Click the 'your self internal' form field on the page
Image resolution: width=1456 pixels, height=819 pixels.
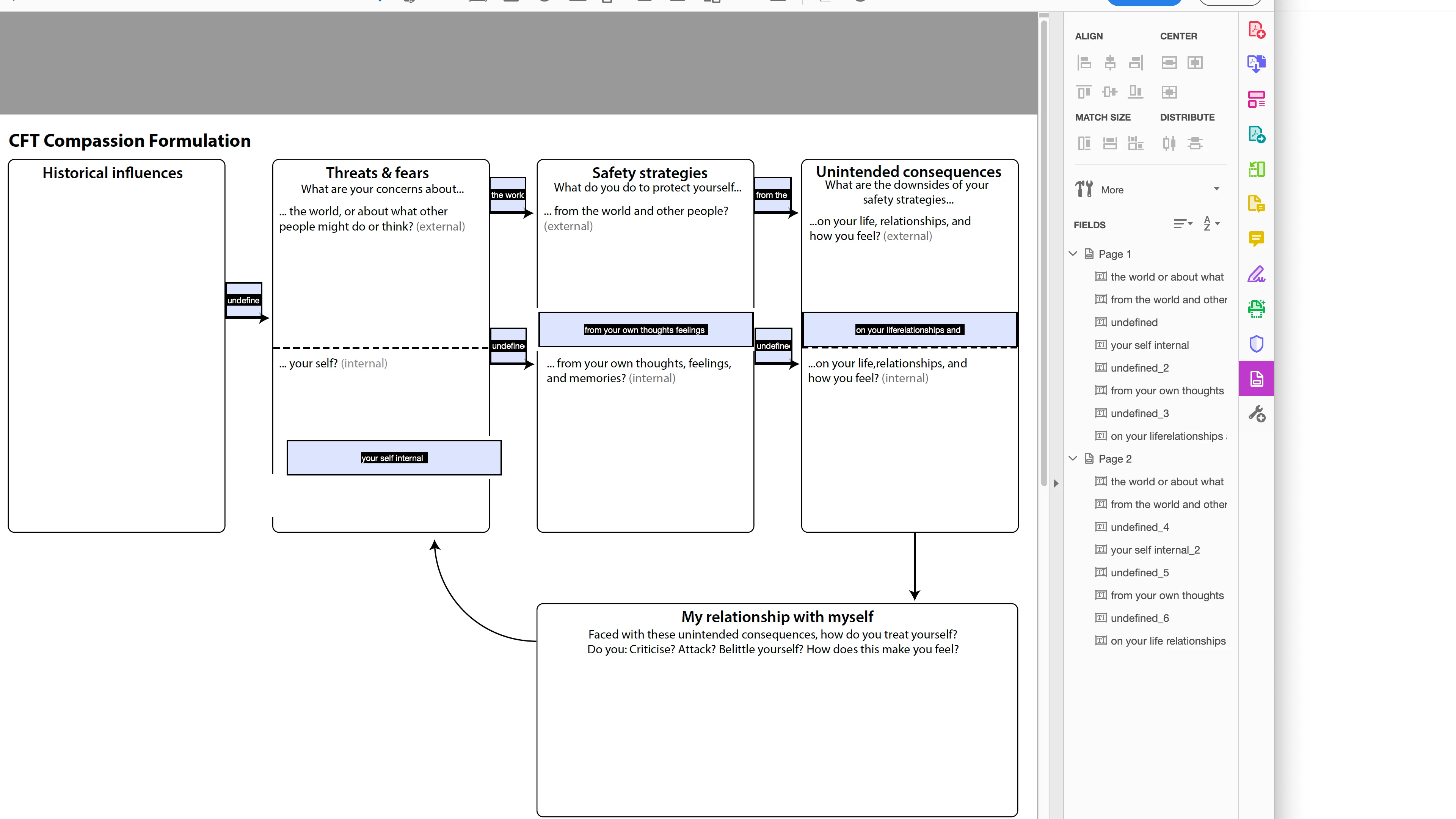coord(394,457)
